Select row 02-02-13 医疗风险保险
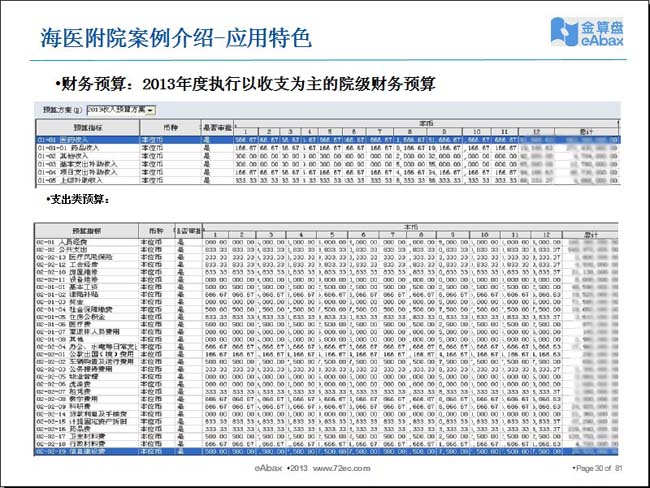The height and width of the screenshot is (488, 650). point(326,257)
